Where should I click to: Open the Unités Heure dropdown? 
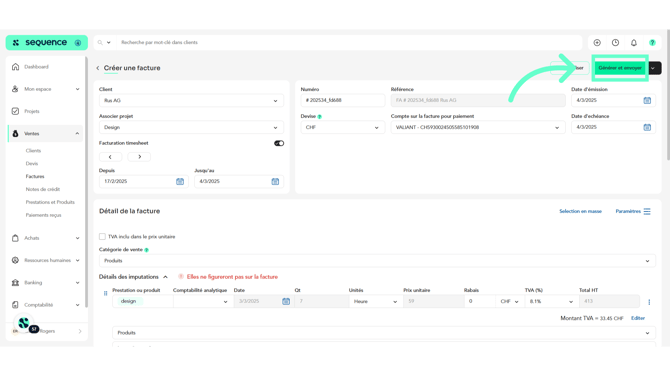375,301
